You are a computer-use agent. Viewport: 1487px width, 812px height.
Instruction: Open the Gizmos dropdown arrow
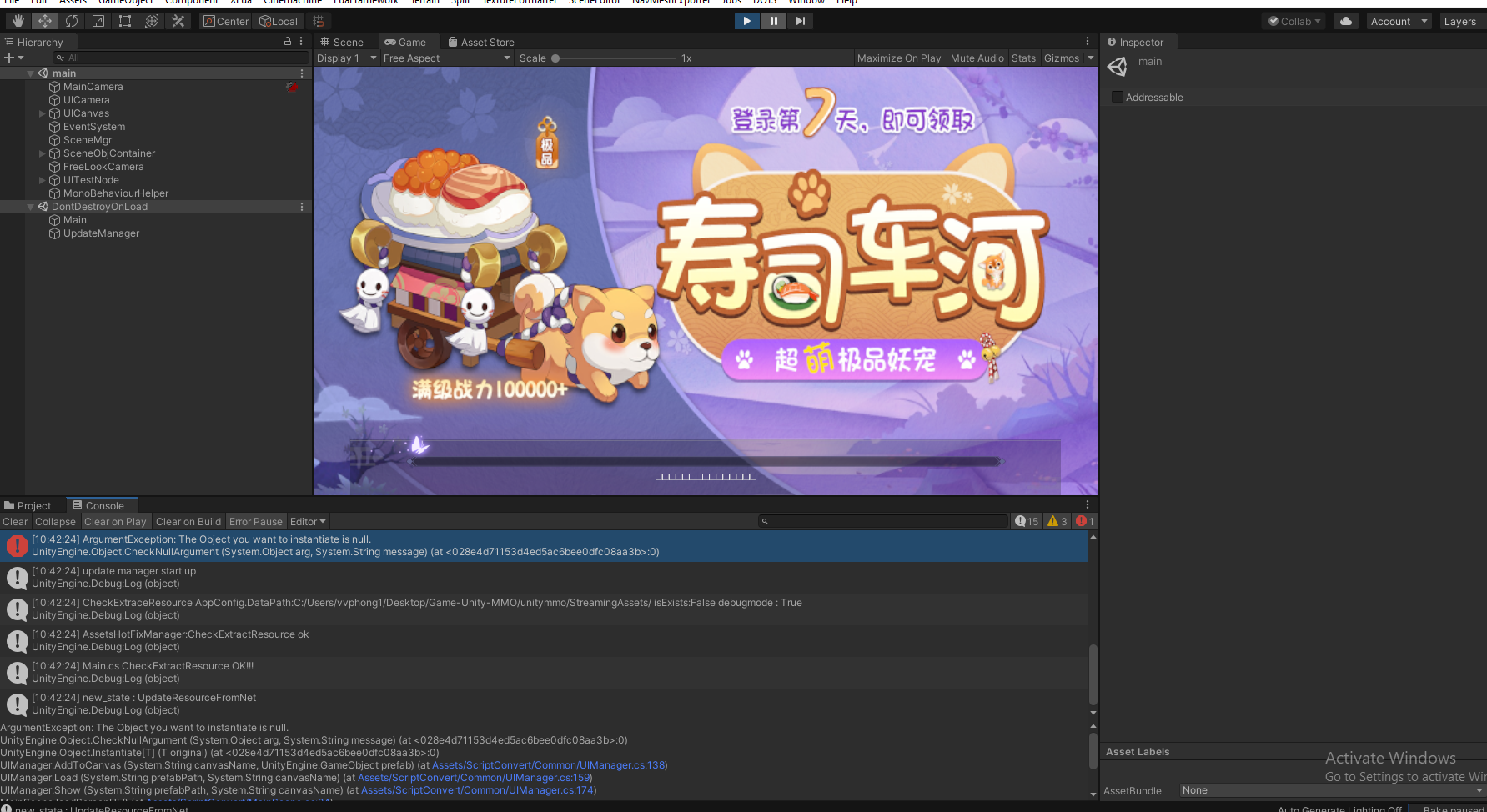click(1091, 58)
